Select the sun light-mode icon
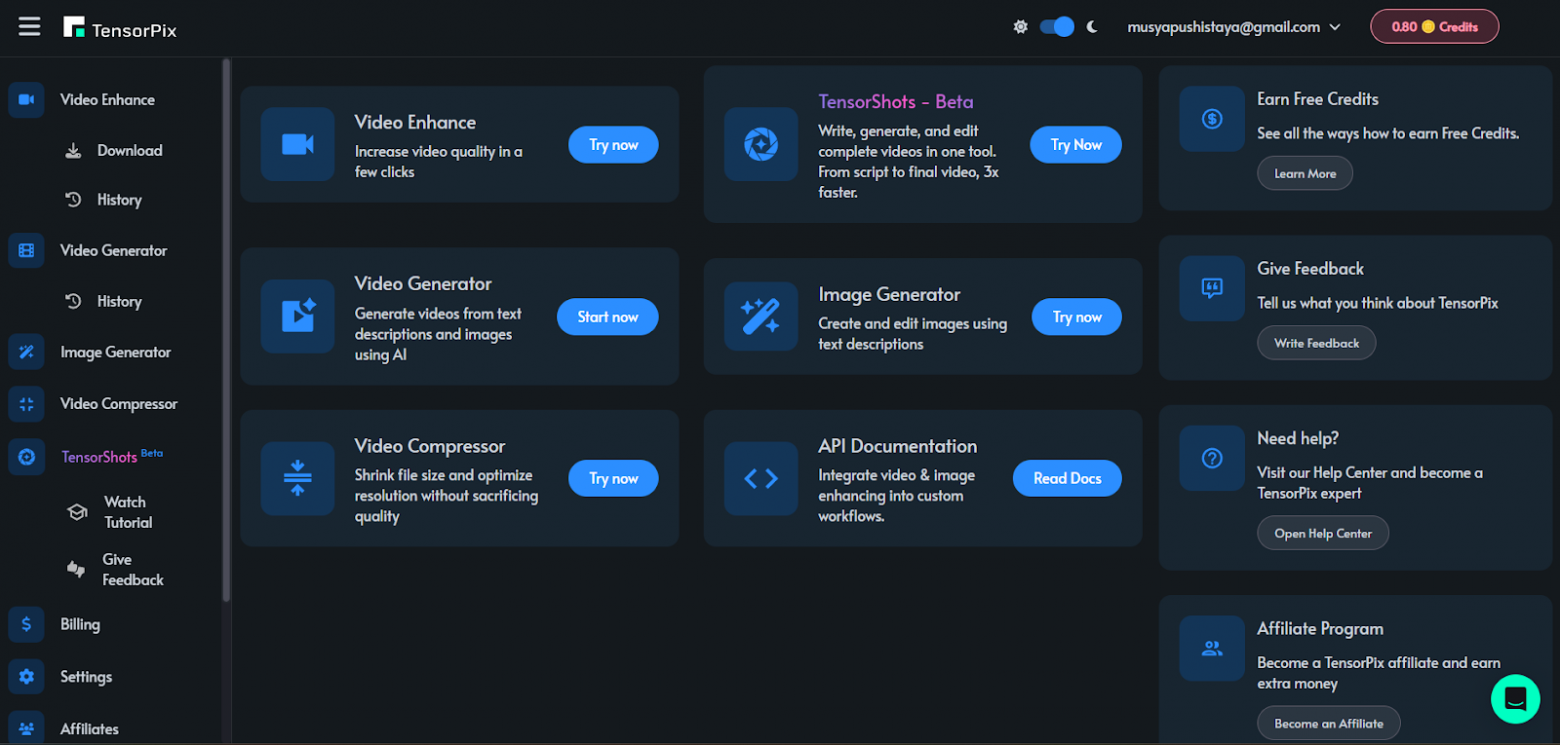This screenshot has width=1560, height=745. point(1020,27)
